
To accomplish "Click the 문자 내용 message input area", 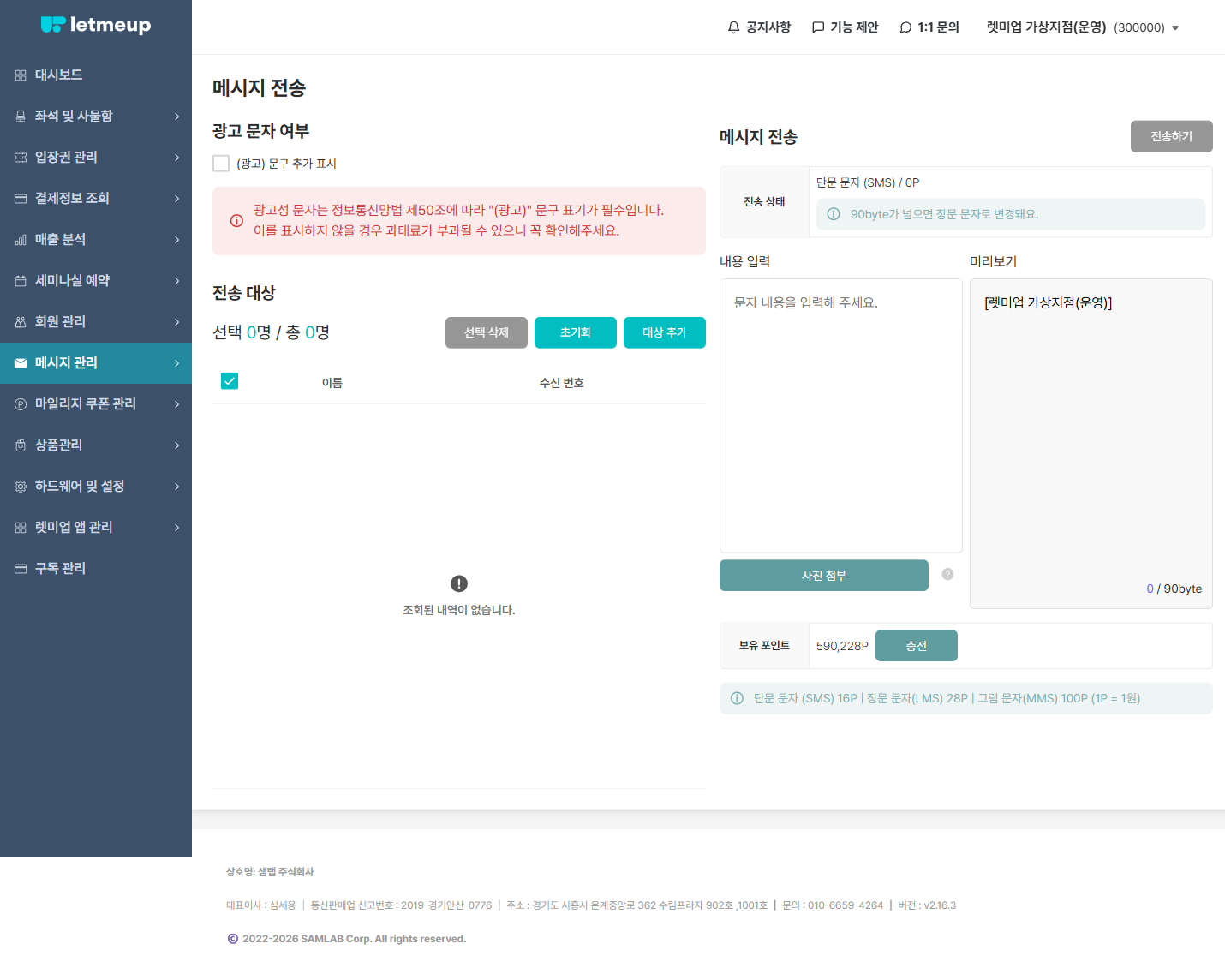I will 841,415.
